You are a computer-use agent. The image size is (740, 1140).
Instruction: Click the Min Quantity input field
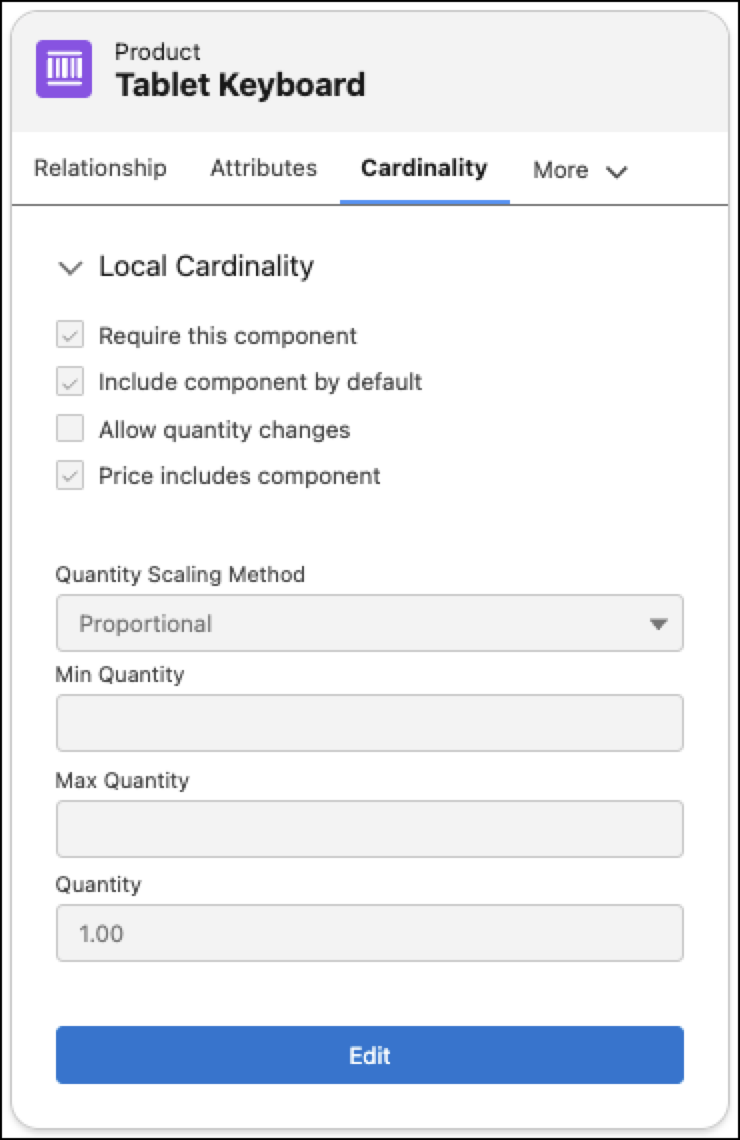(370, 723)
